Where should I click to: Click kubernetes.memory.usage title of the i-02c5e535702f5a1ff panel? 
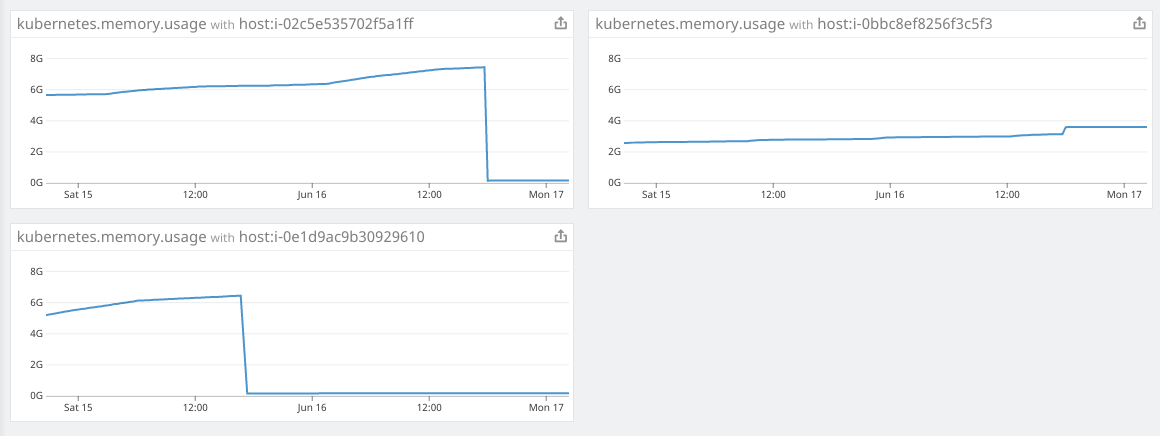coord(112,24)
